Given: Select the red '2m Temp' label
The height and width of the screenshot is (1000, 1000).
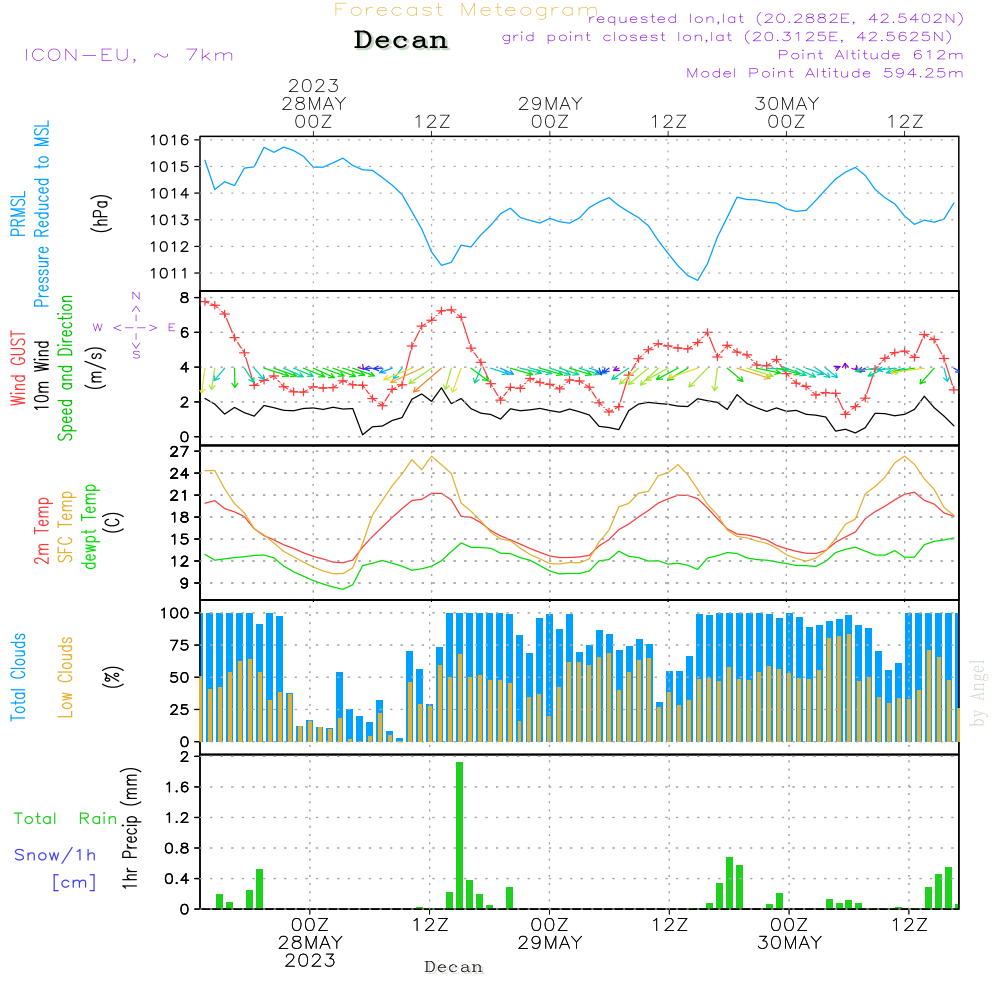Looking at the screenshot, I should (x=41, y=531).
